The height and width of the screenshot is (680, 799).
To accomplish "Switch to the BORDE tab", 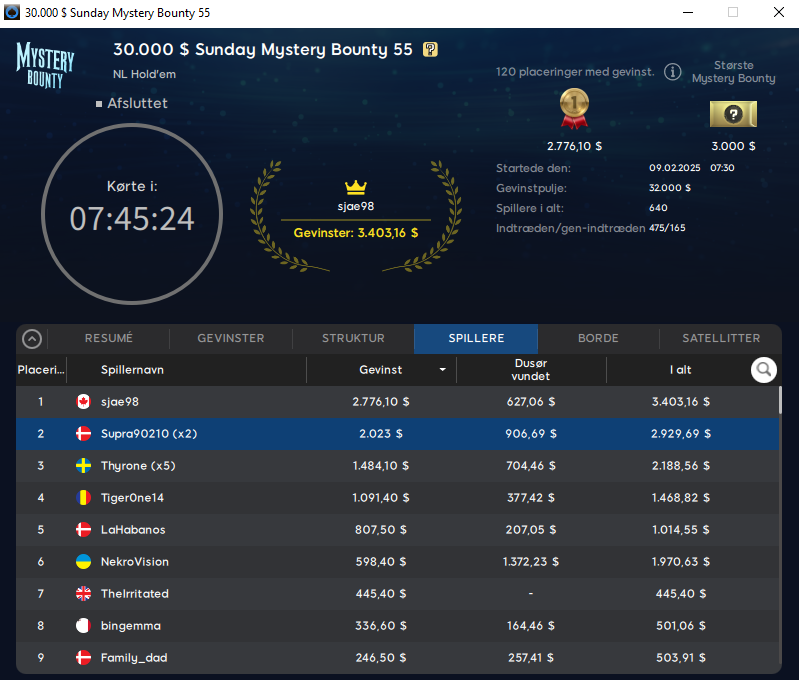I will [598, 338].
